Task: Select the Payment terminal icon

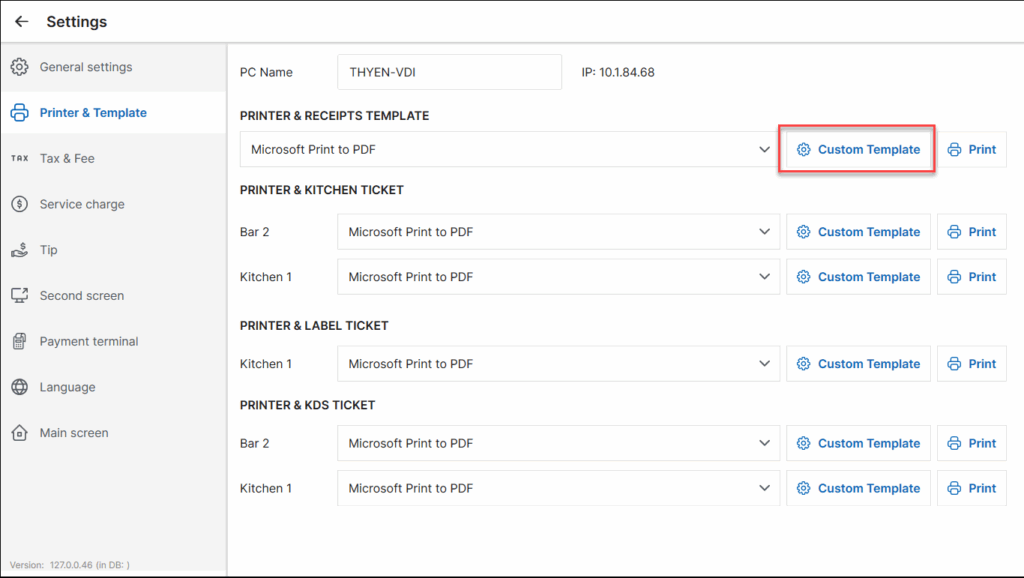Action: 20,341
